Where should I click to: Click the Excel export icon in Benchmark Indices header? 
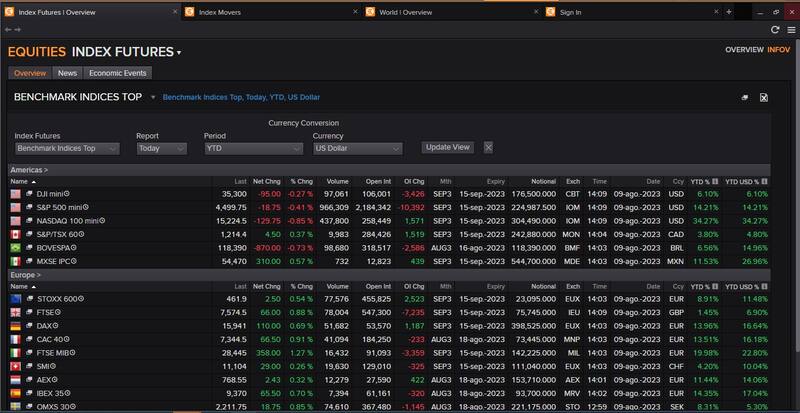click(x=764, y=98)
